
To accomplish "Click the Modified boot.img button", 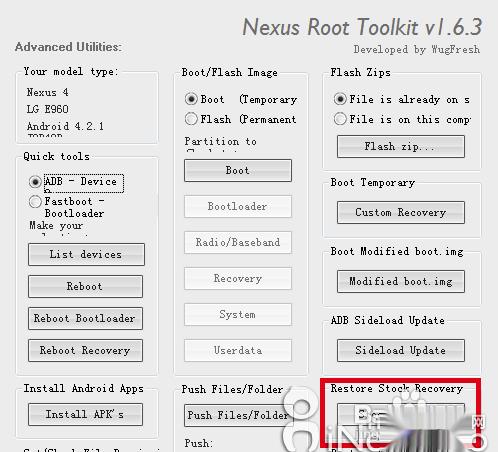I will 401,282.
